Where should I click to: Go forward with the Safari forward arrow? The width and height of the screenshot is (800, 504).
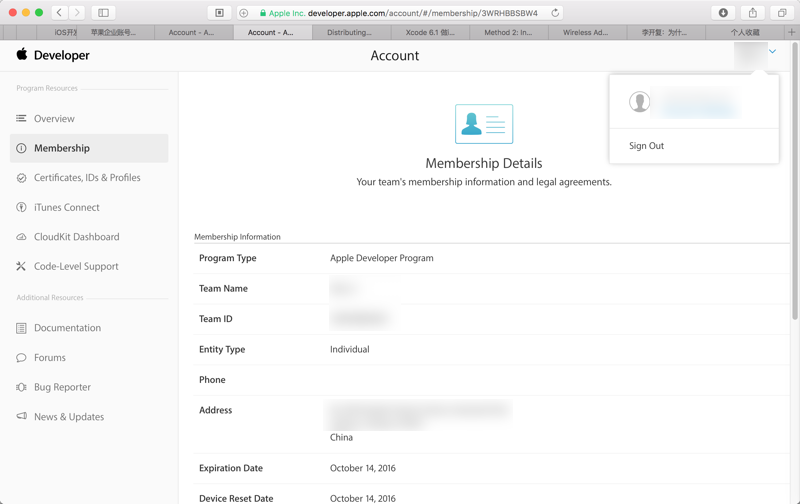point(77,13)
